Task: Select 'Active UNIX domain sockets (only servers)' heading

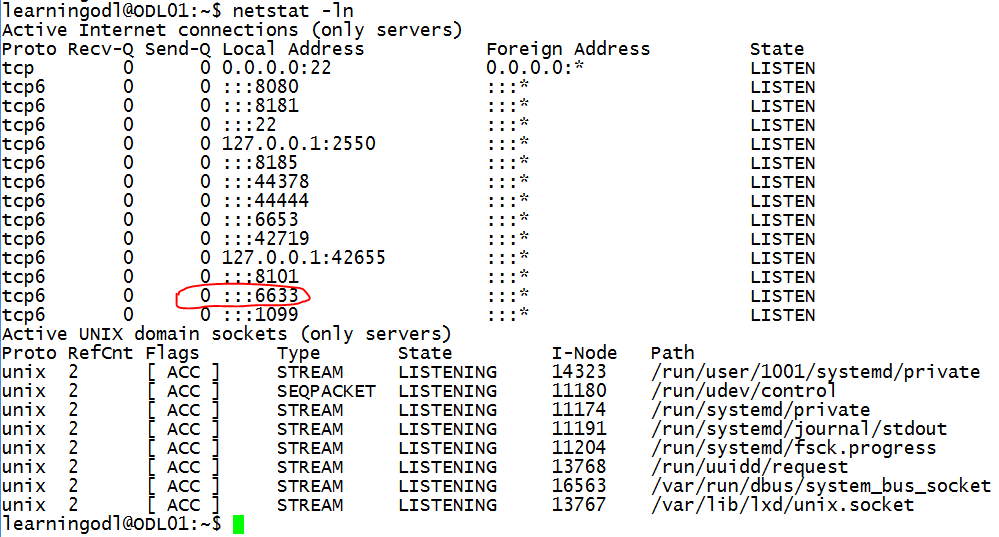Action: click(x=226, y=334)
